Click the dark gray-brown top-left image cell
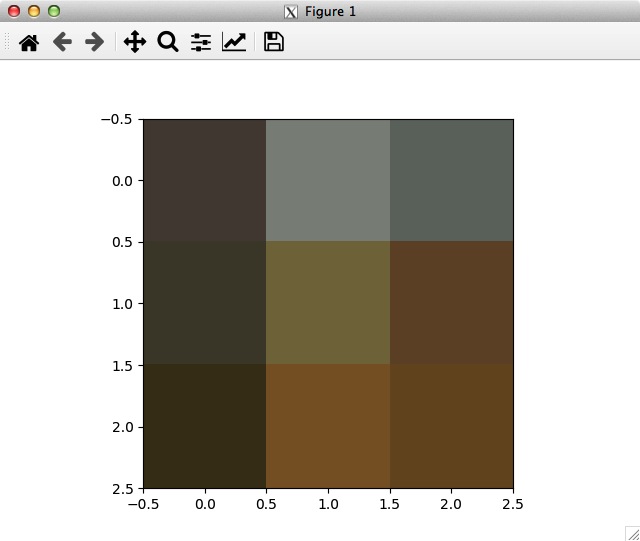 tap(204, 180)
